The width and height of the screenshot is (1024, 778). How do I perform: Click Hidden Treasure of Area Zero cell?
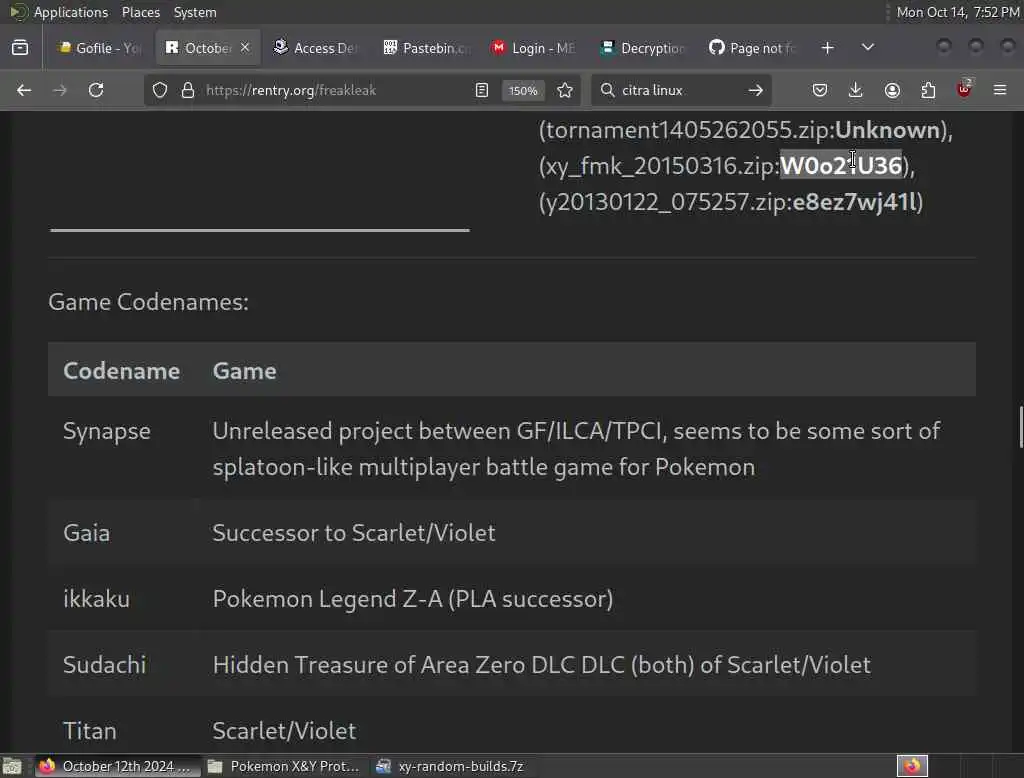[541, 665]
